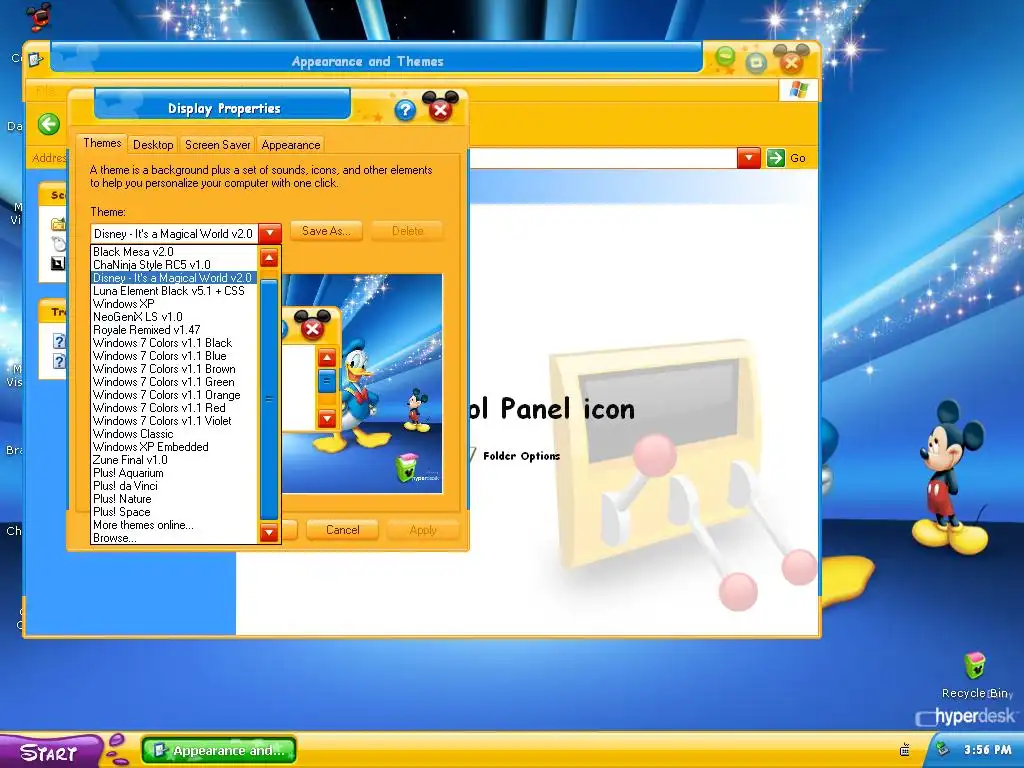
Task: Select ChaNinja Style RC5 v1.0 theme
Action: click(174, 264)
